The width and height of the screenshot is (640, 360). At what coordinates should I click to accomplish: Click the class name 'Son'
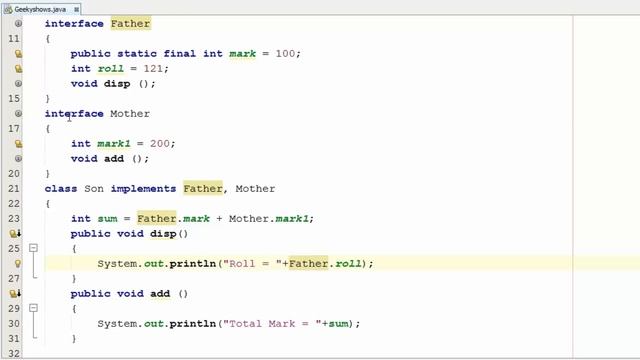[94, 189]
